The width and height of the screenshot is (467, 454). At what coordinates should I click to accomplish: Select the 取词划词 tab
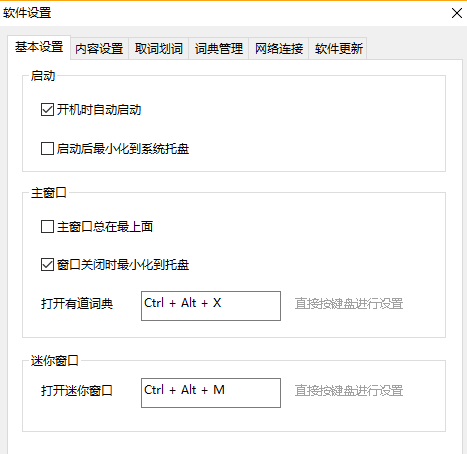click(159, 49)
